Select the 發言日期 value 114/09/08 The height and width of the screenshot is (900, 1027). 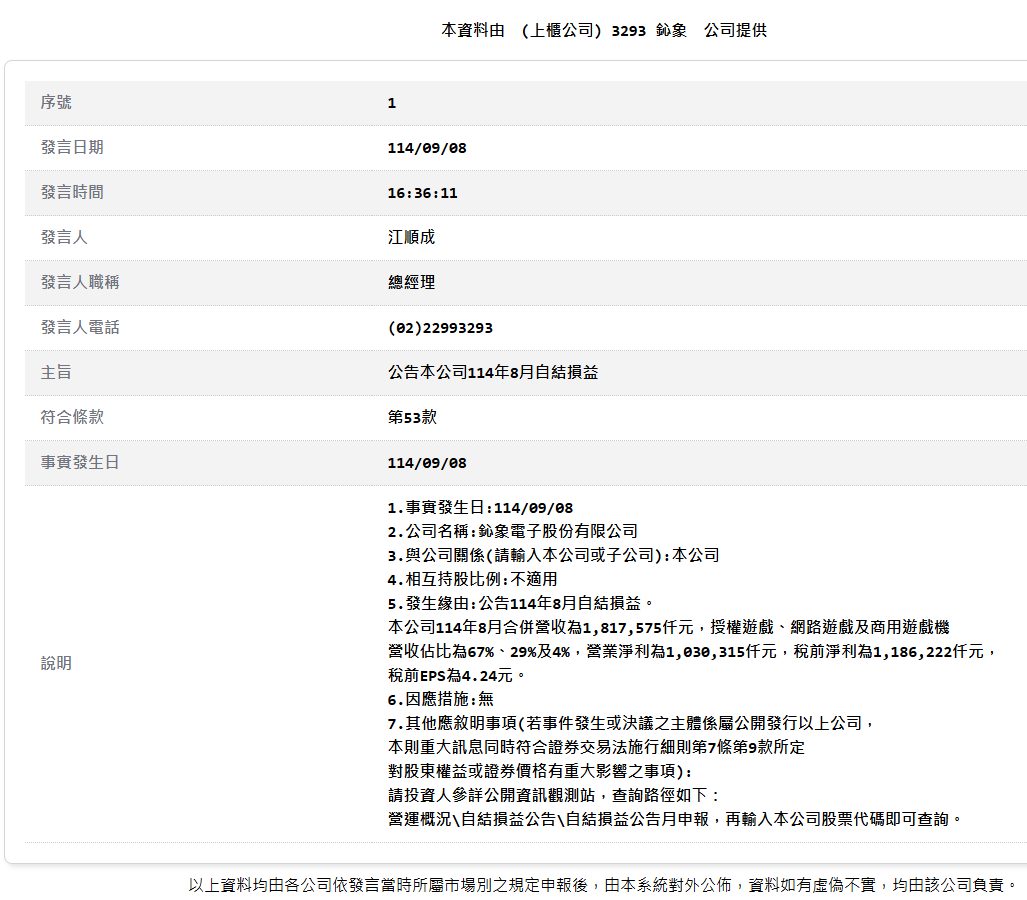click(427, 148)
